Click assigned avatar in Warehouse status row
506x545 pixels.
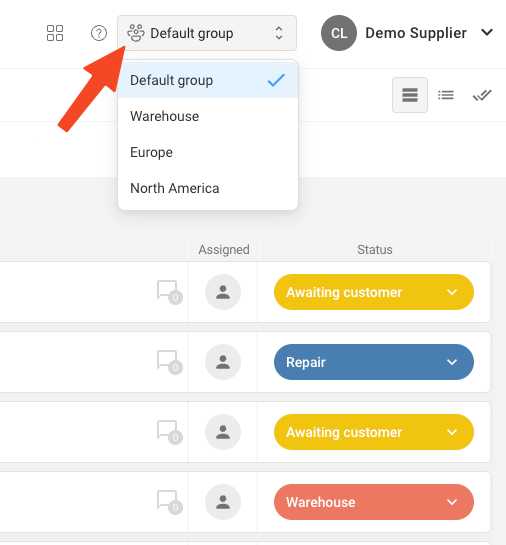click(x=223, y=502)
